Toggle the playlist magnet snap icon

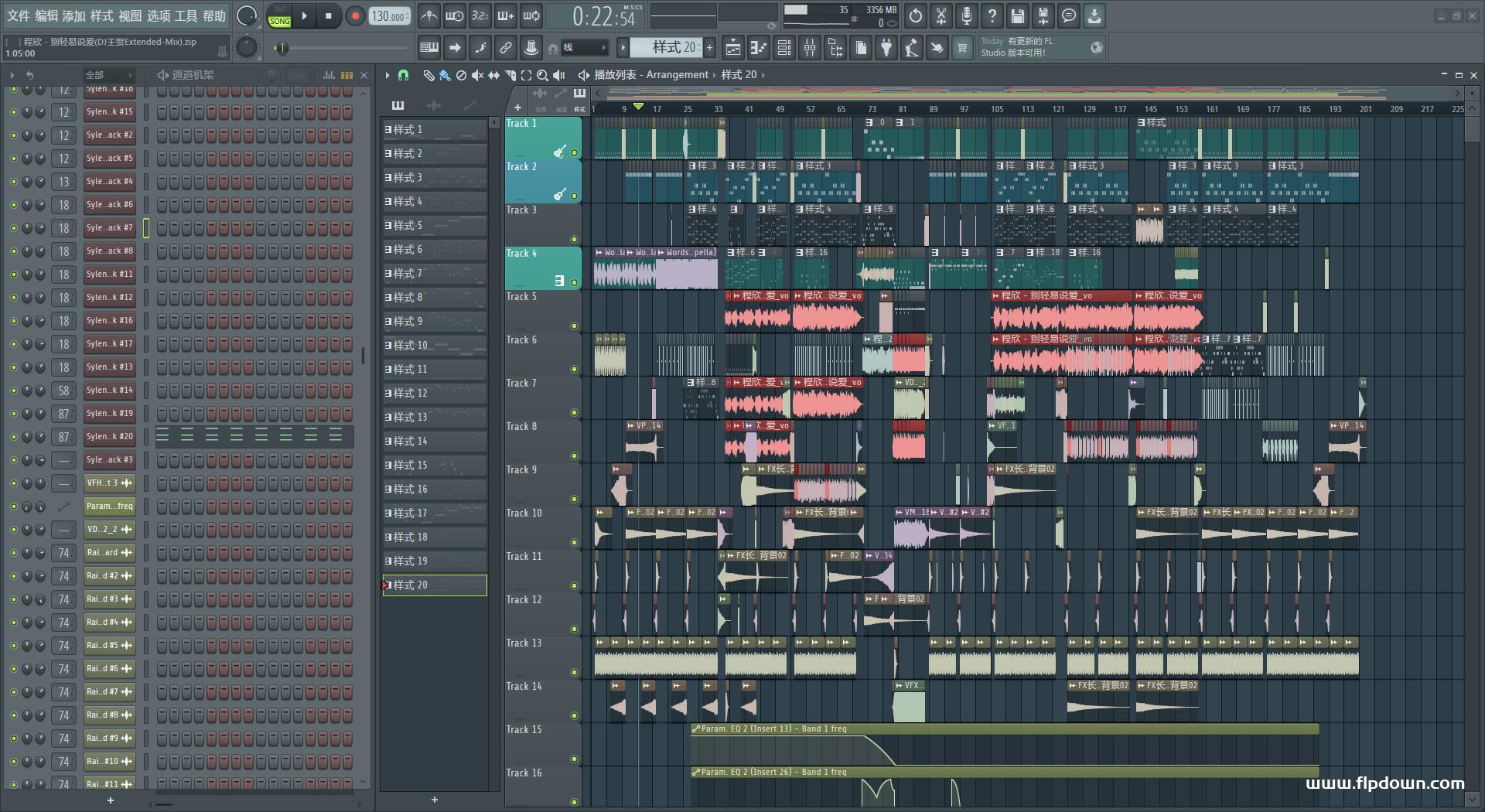click(403, 75)
